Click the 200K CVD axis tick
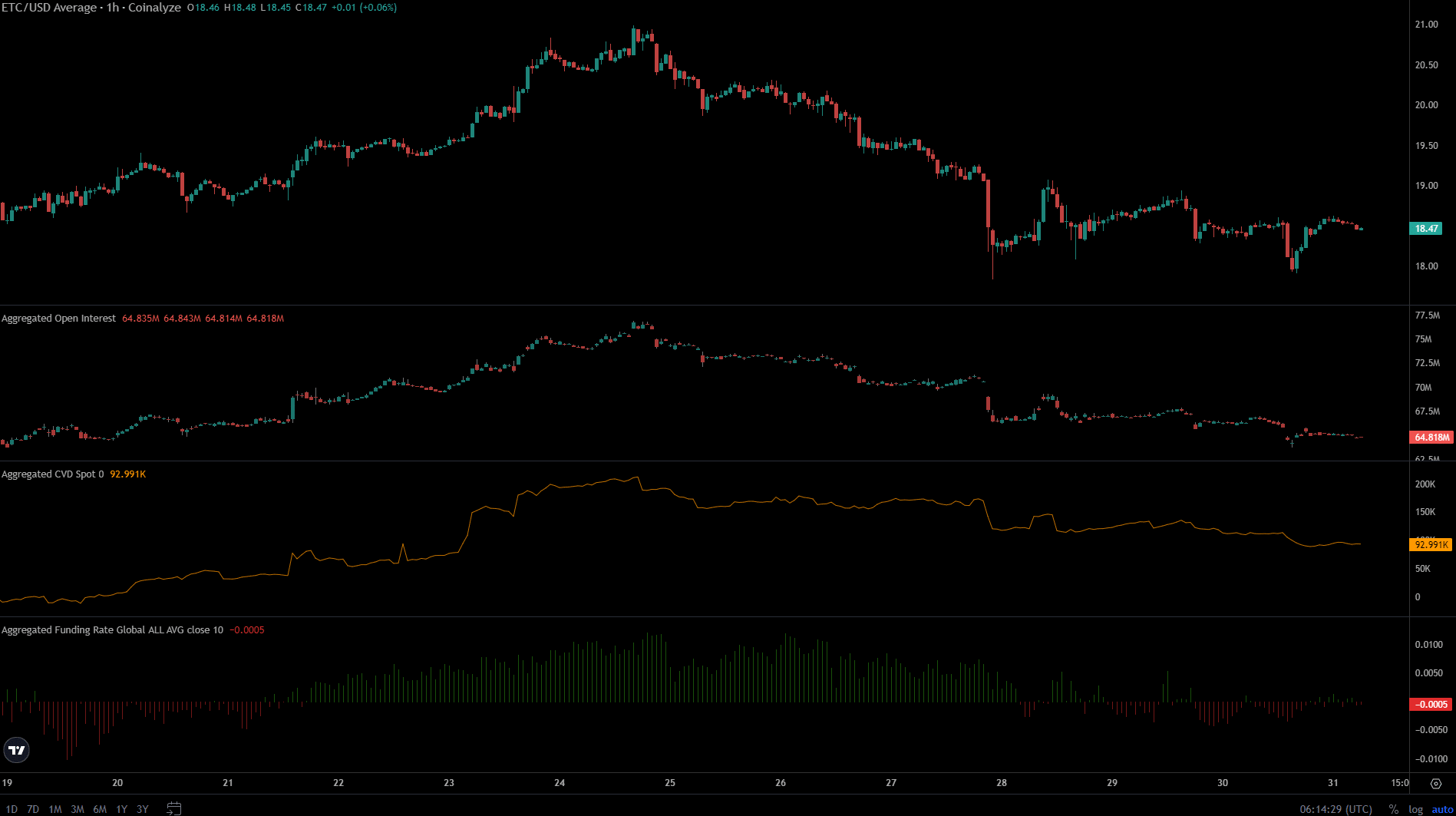Screen dimensions: 1456x816 pos(1425,484)
